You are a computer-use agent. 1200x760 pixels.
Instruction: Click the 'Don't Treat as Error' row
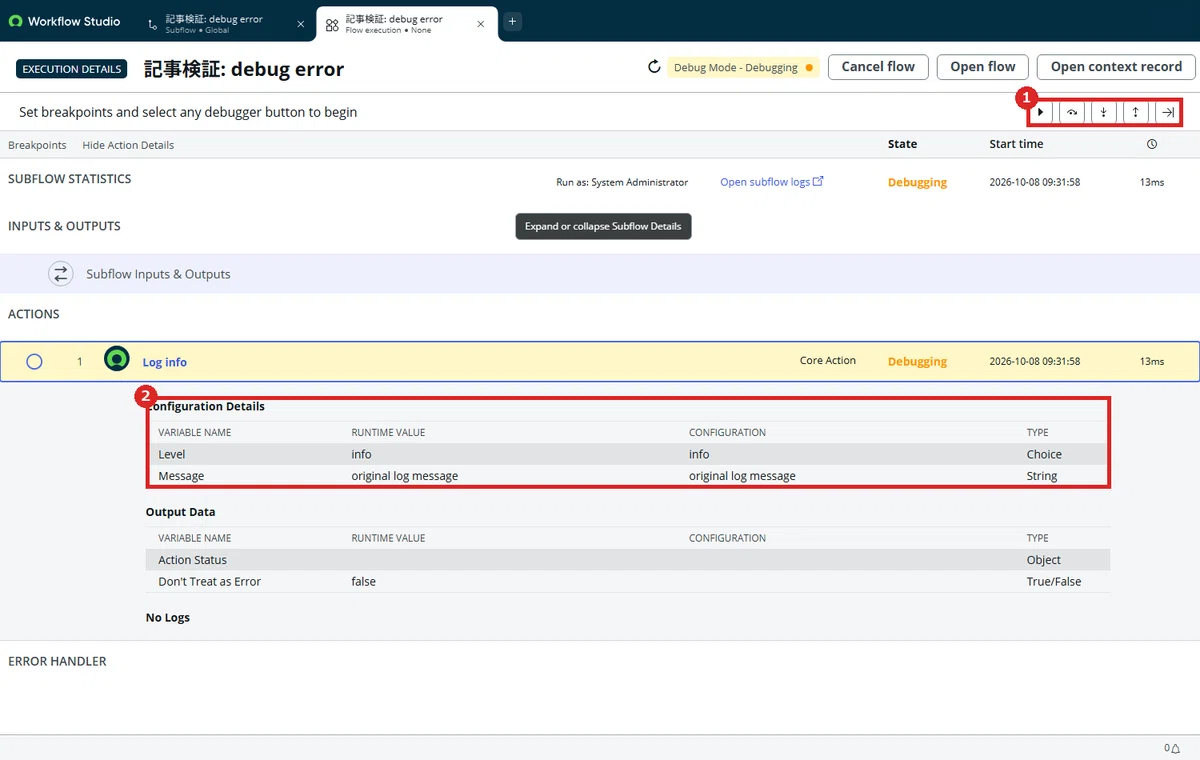click(x=628, y=581)
